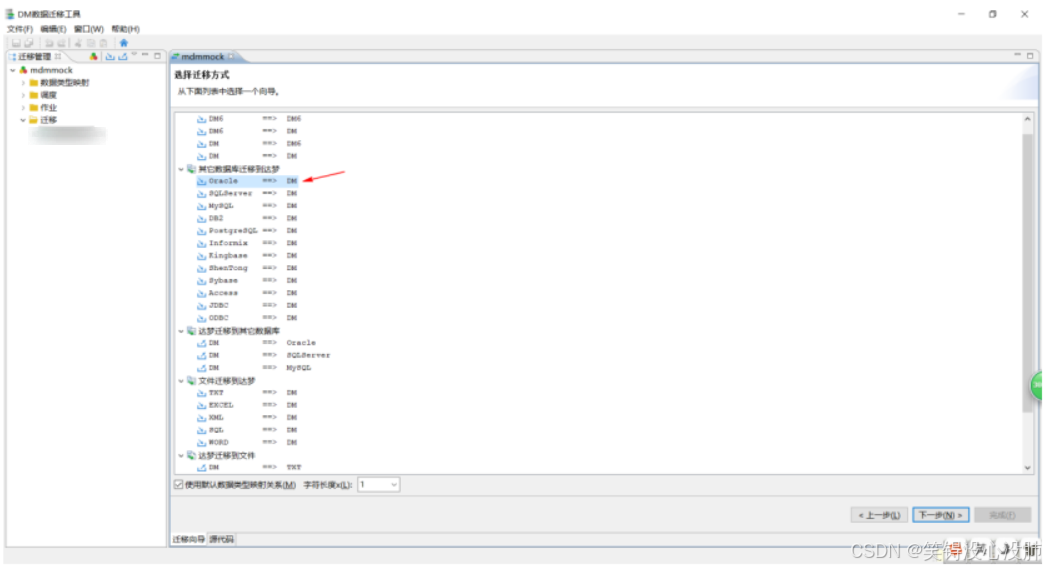Expand the 数据类型映射 folder

click(23, 83)
